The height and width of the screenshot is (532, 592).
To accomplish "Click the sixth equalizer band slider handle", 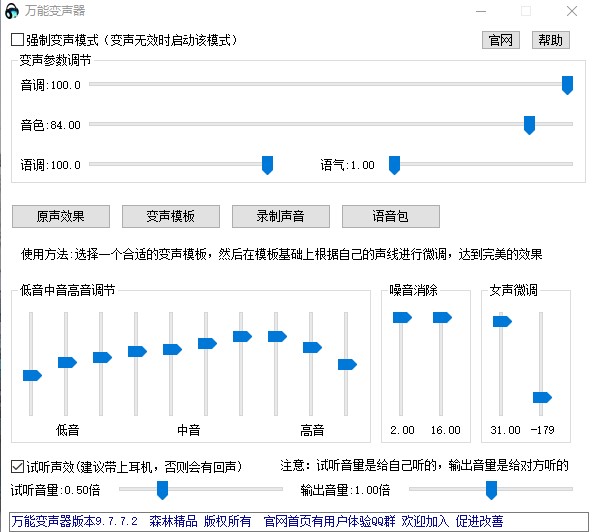I will click(207, 343).
